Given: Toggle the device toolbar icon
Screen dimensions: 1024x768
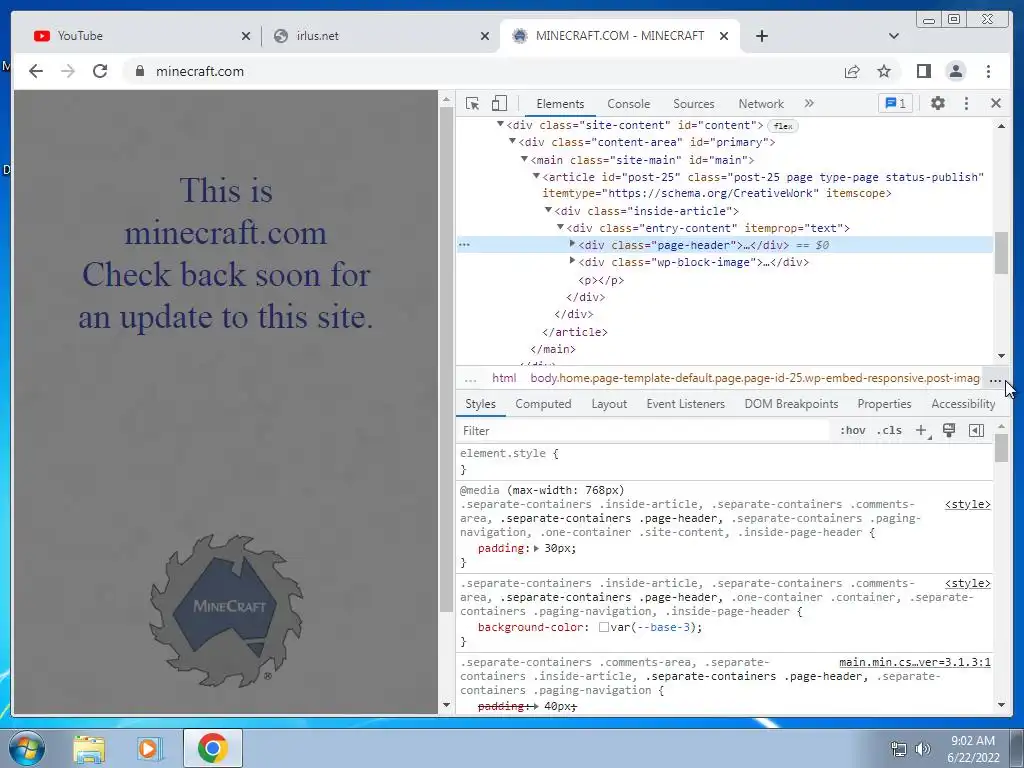Looking at the screenshot, I should [x=499, y=103].
